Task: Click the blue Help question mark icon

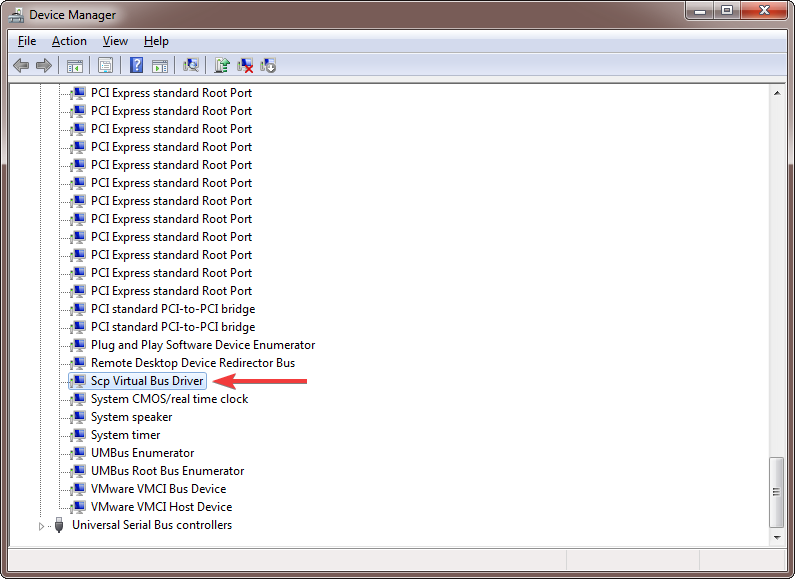Action: 136,65
